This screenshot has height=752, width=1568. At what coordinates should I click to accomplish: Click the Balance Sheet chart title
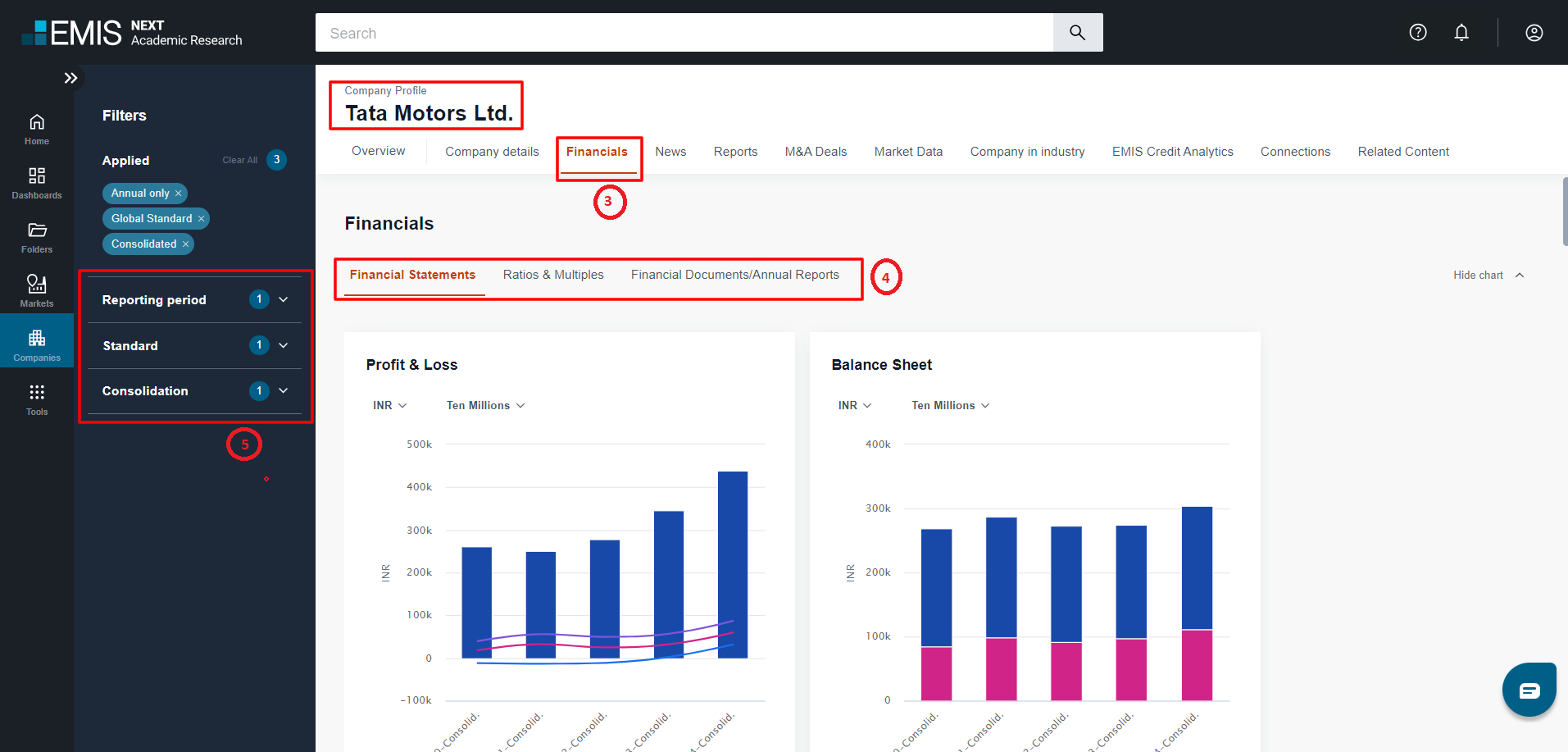pyautogui.click(x=882, y=365)
